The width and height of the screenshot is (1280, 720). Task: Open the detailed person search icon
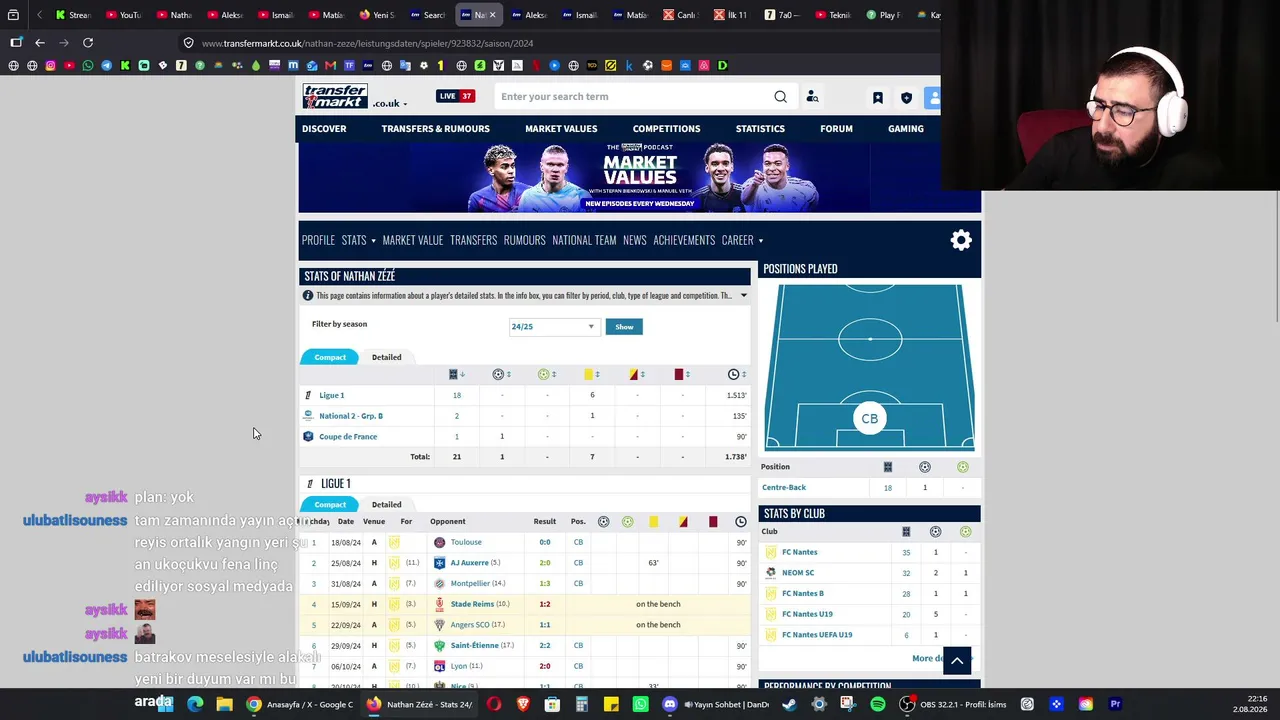(812, 97)
